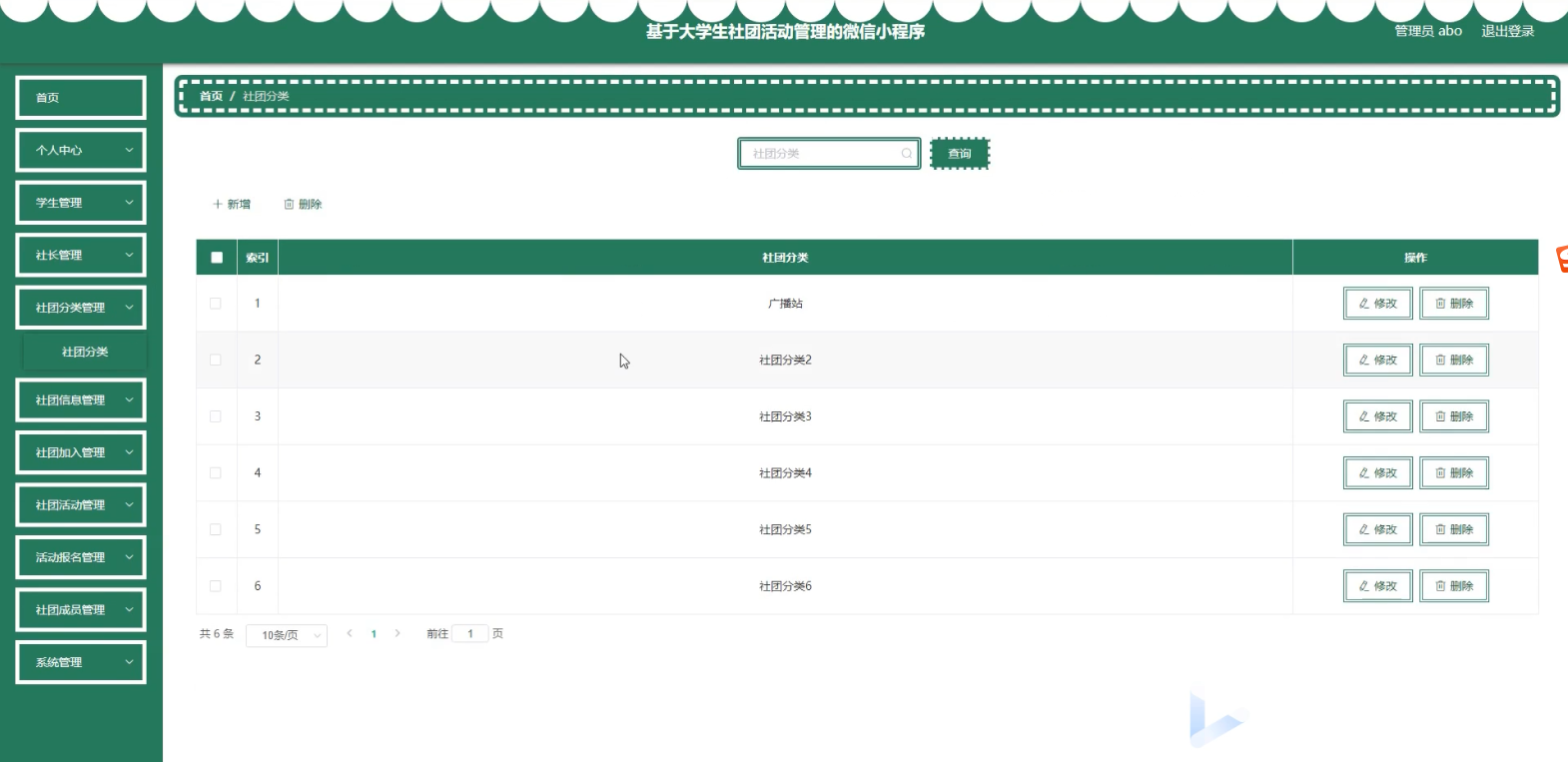Click the pencil icon of 修改 in the 广播站 row
This screenshot has height=762, width=1568.
pyautogui.click(x=1364, y=304)
